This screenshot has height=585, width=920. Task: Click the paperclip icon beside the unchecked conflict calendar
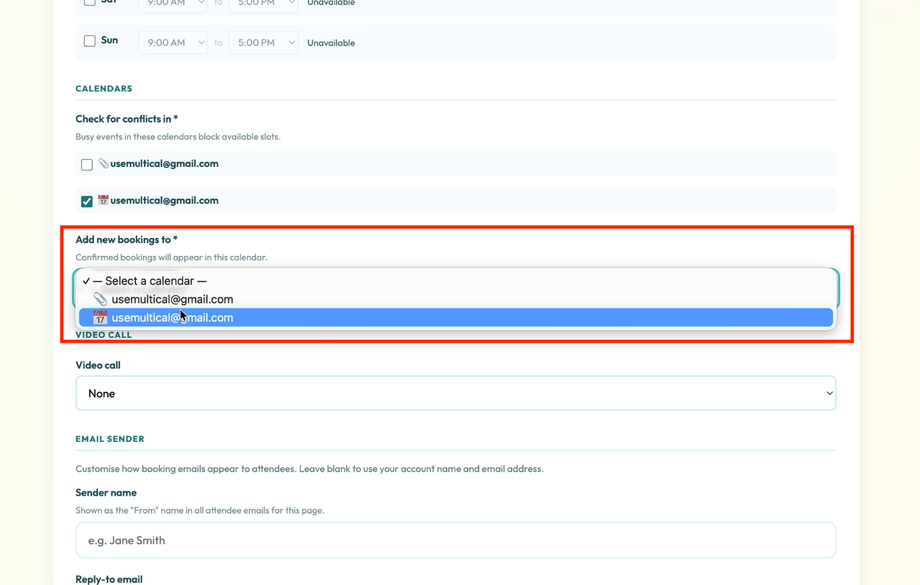tap(101, 163)
